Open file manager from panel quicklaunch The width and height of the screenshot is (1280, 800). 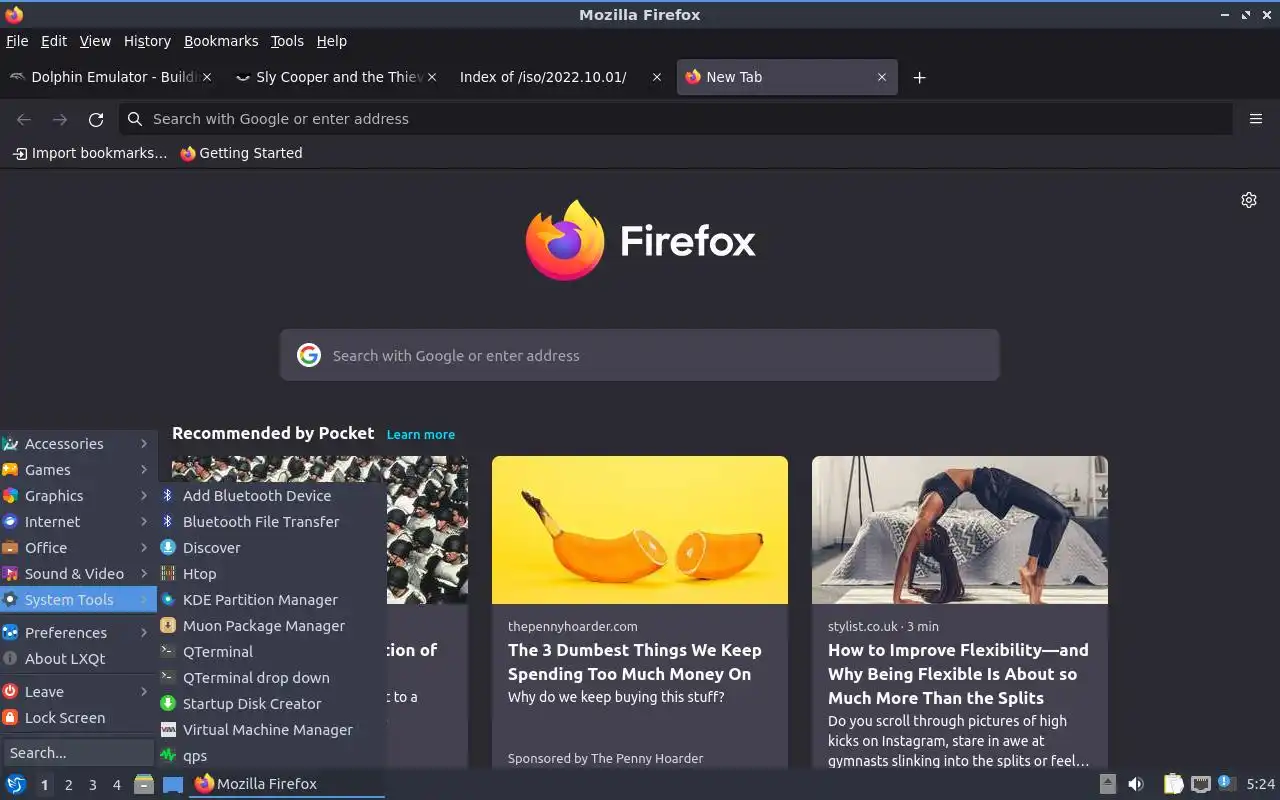(x=144, y=784)
